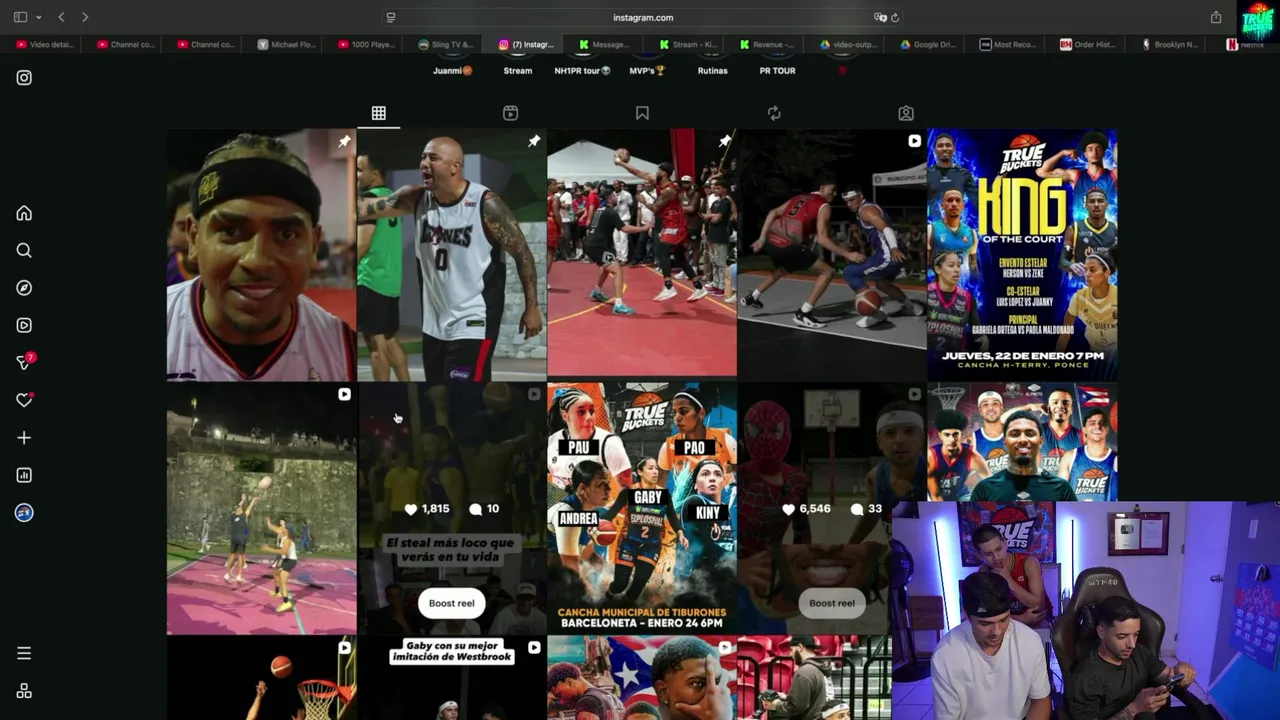Open the NH1PR tour highlight
This screenshot has height=720, width=1280.
point(582,71)
